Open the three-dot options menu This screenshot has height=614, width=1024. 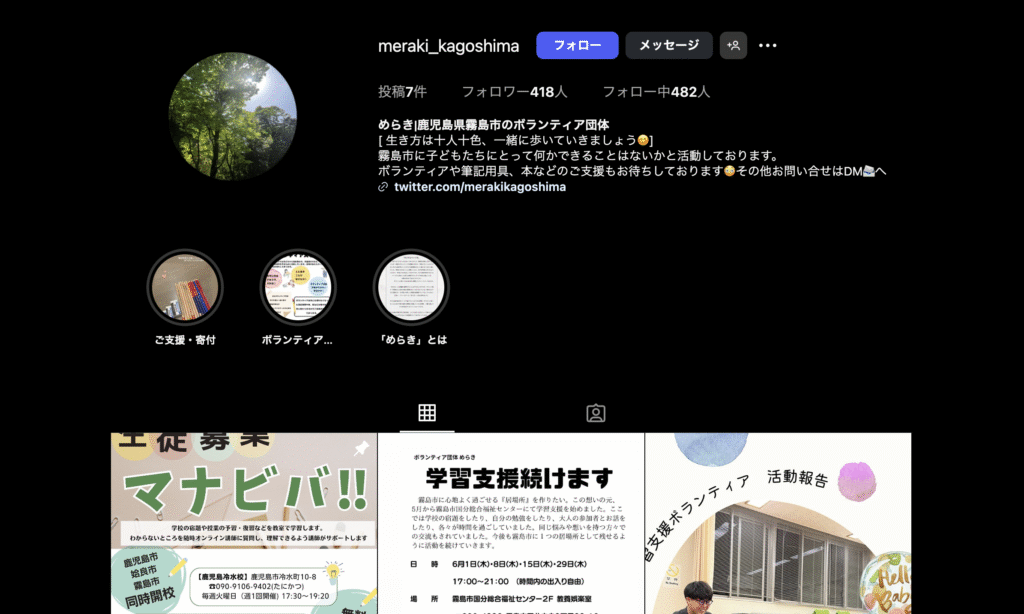click(767, 45)
